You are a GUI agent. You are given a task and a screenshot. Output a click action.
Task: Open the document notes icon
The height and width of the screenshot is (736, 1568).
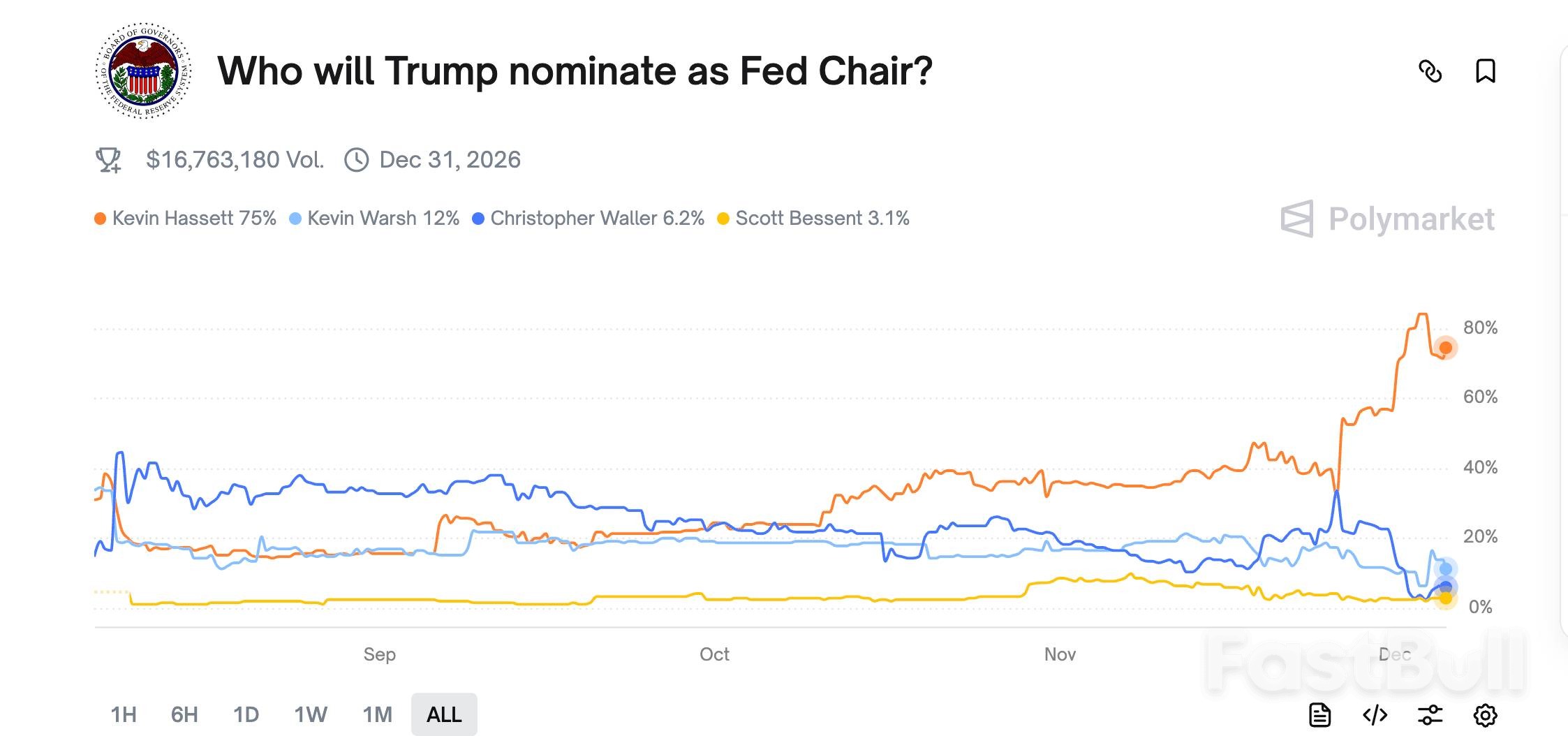(1319, 714)
